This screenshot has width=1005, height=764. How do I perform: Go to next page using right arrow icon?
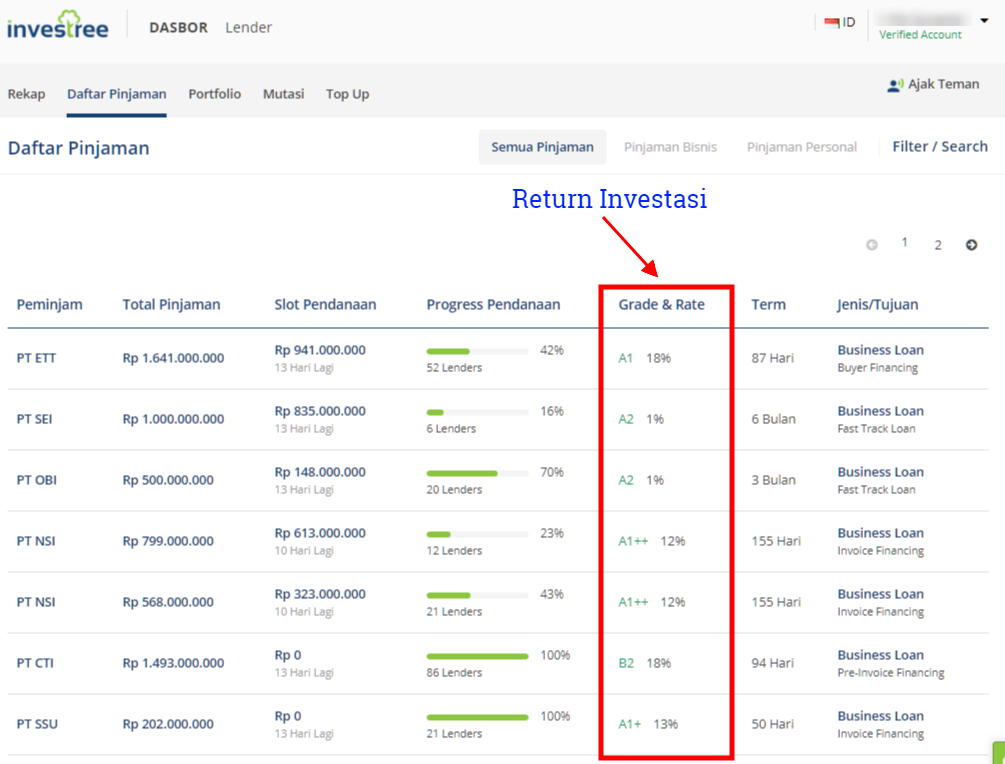click(971, 243)
